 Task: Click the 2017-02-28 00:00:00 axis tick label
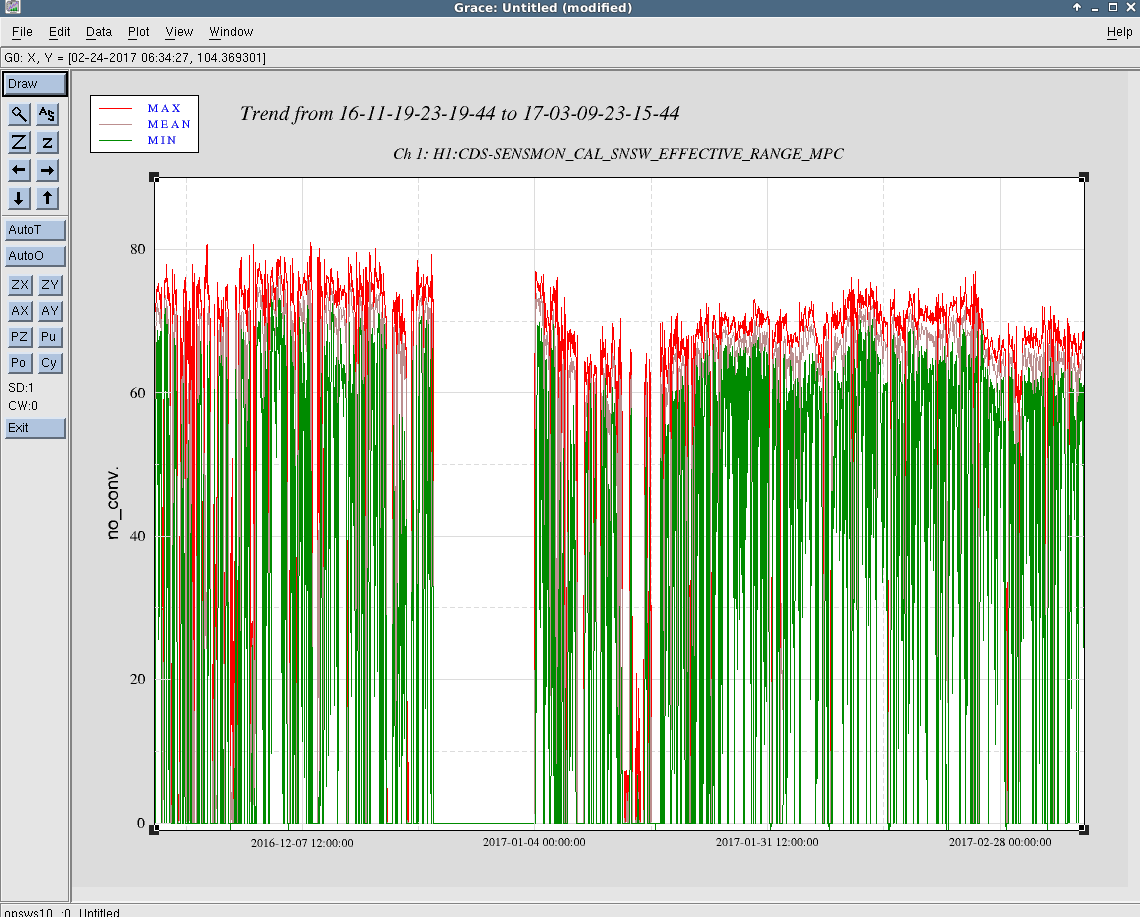[1000, 843]
